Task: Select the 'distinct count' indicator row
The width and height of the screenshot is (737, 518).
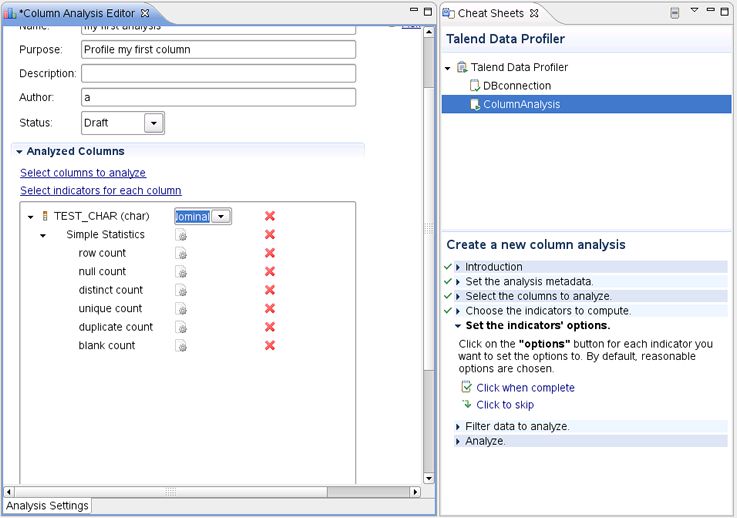Action: point(110,290)
